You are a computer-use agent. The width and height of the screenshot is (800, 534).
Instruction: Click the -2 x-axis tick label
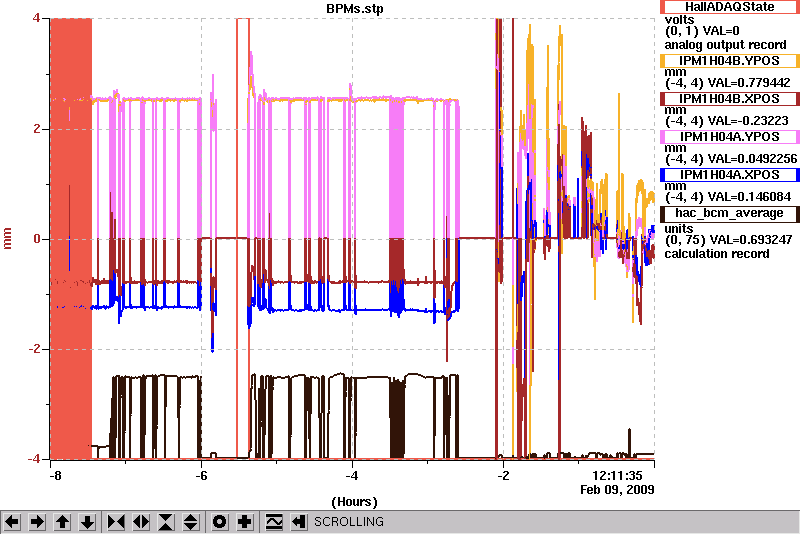coord(503,476)
